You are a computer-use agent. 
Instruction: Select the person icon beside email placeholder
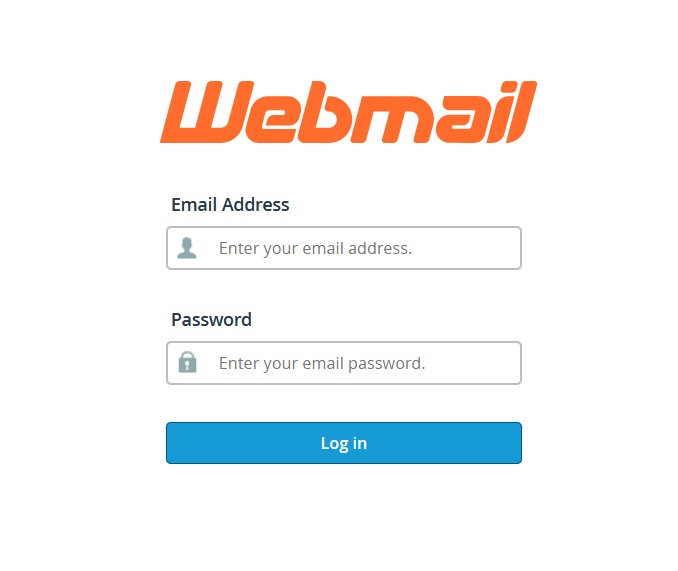click(x=187, y=248)
